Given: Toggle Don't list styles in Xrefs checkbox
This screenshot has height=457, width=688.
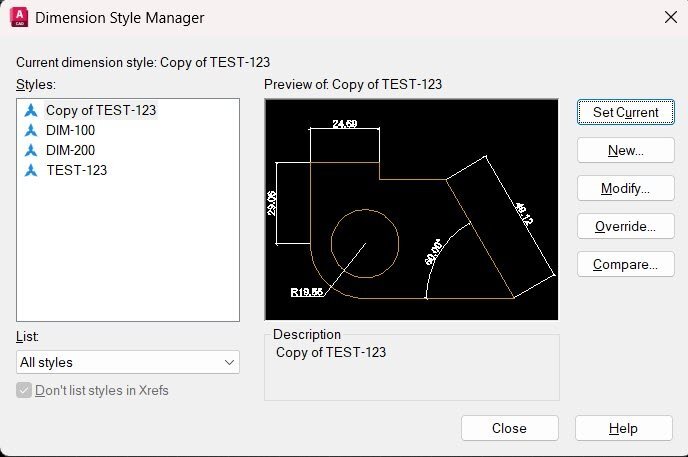Looking at the screenshot, I should tap(25, 390).
